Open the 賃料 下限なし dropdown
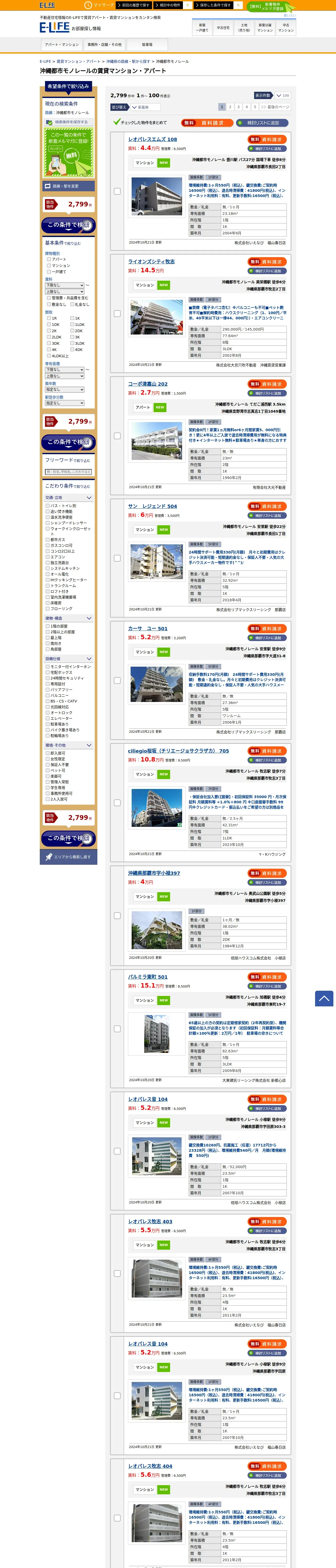Image resolution: width=336 pixels, height=1568 pixels. [x=65, y=285]
